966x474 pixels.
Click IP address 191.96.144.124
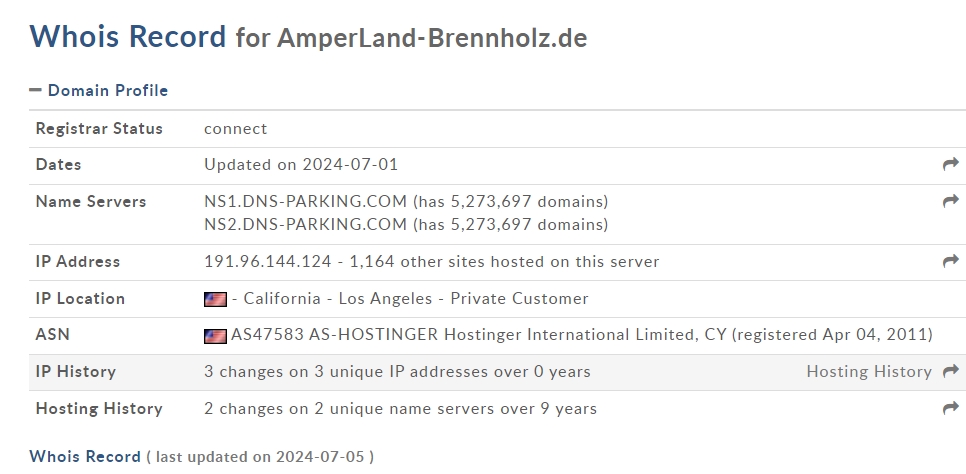267,262
